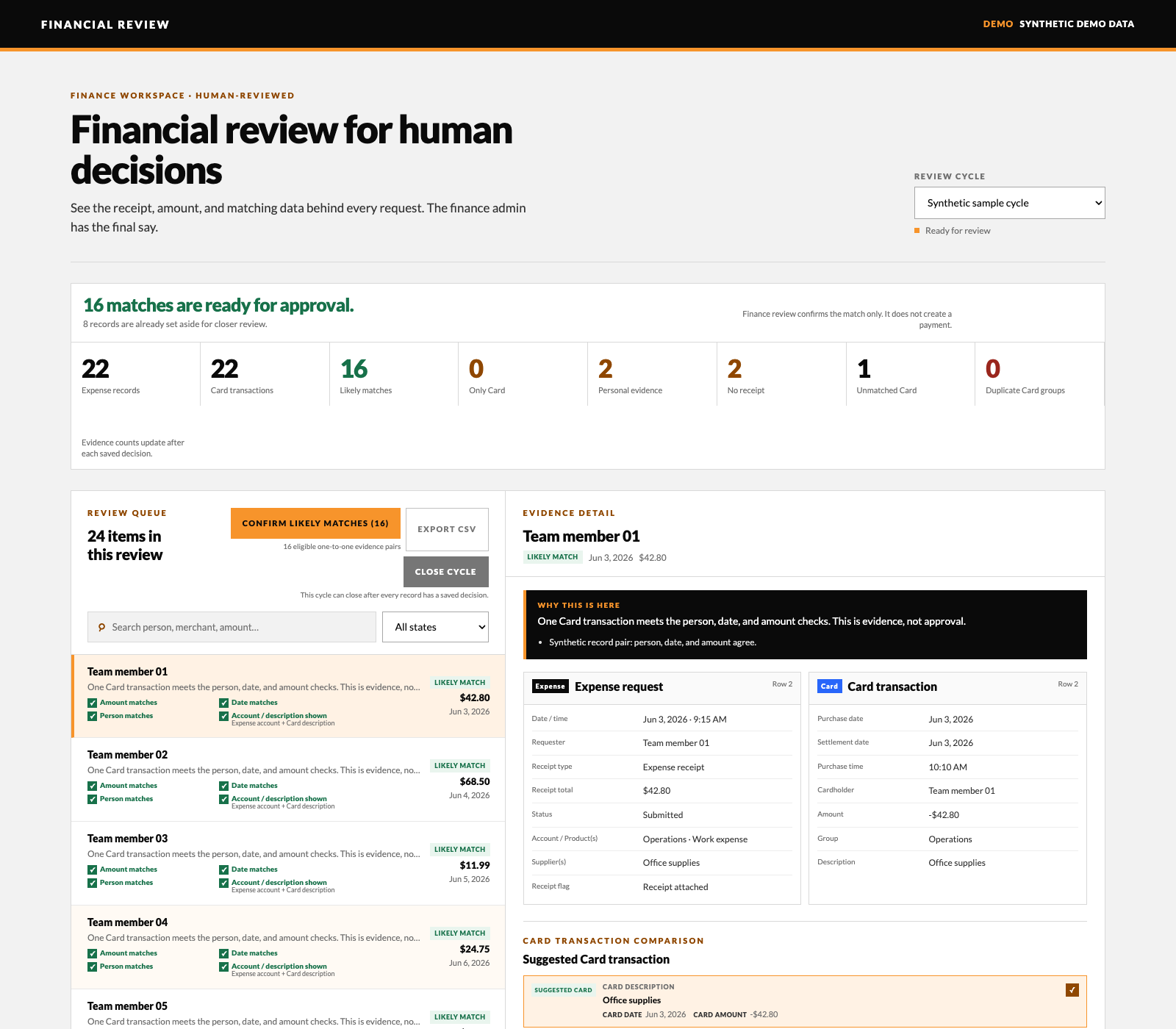Click LIKELY MATCH badge on Team member 02 row

459,766
